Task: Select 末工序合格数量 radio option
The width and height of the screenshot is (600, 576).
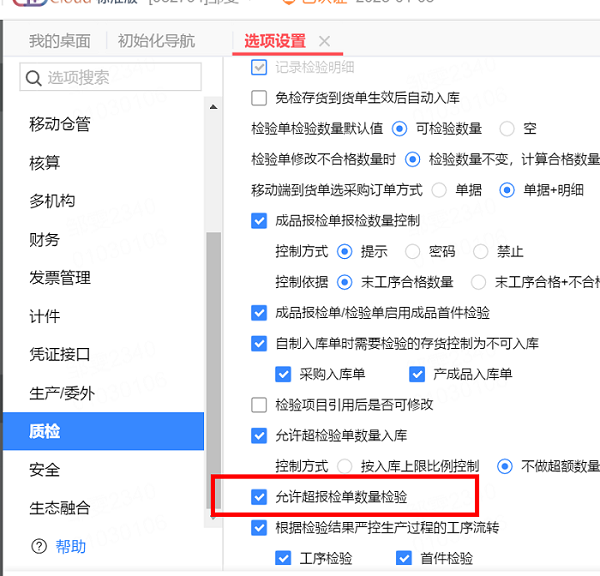Action: coord(344,282)
